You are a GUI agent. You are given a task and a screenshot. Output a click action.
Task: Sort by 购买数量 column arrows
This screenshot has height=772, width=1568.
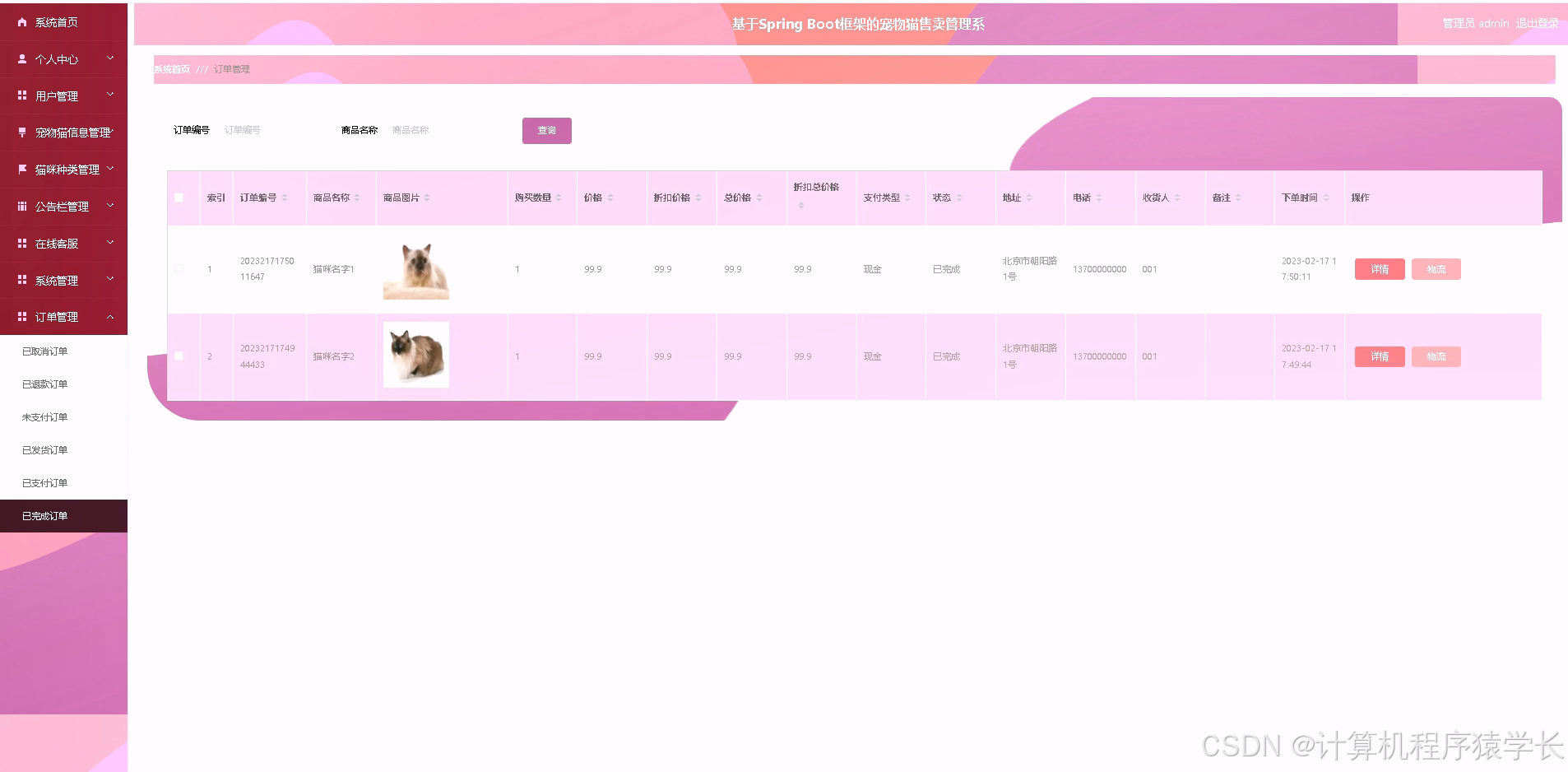(x=559, y=198)
